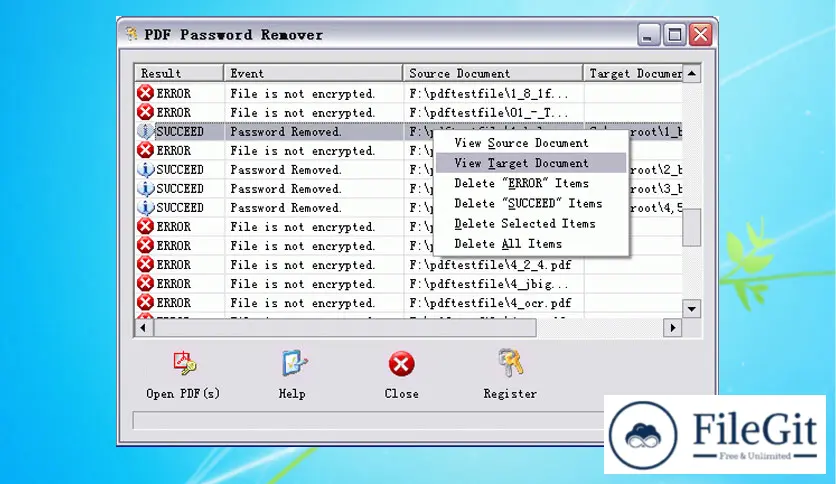The height and width of the screenshot is (484, 836).
Task: Click "File is not encrypted." in the 1_8_1f row
Action: click(303, 94)
